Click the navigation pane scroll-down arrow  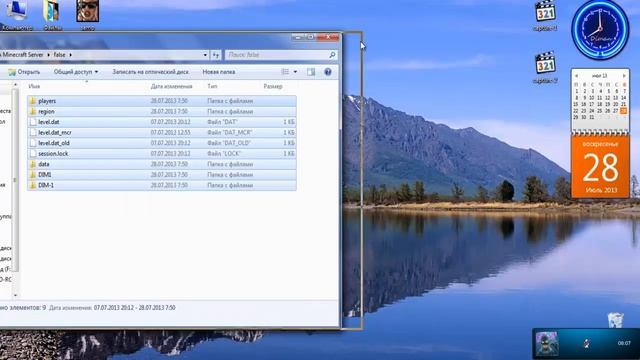pos(16,295)
